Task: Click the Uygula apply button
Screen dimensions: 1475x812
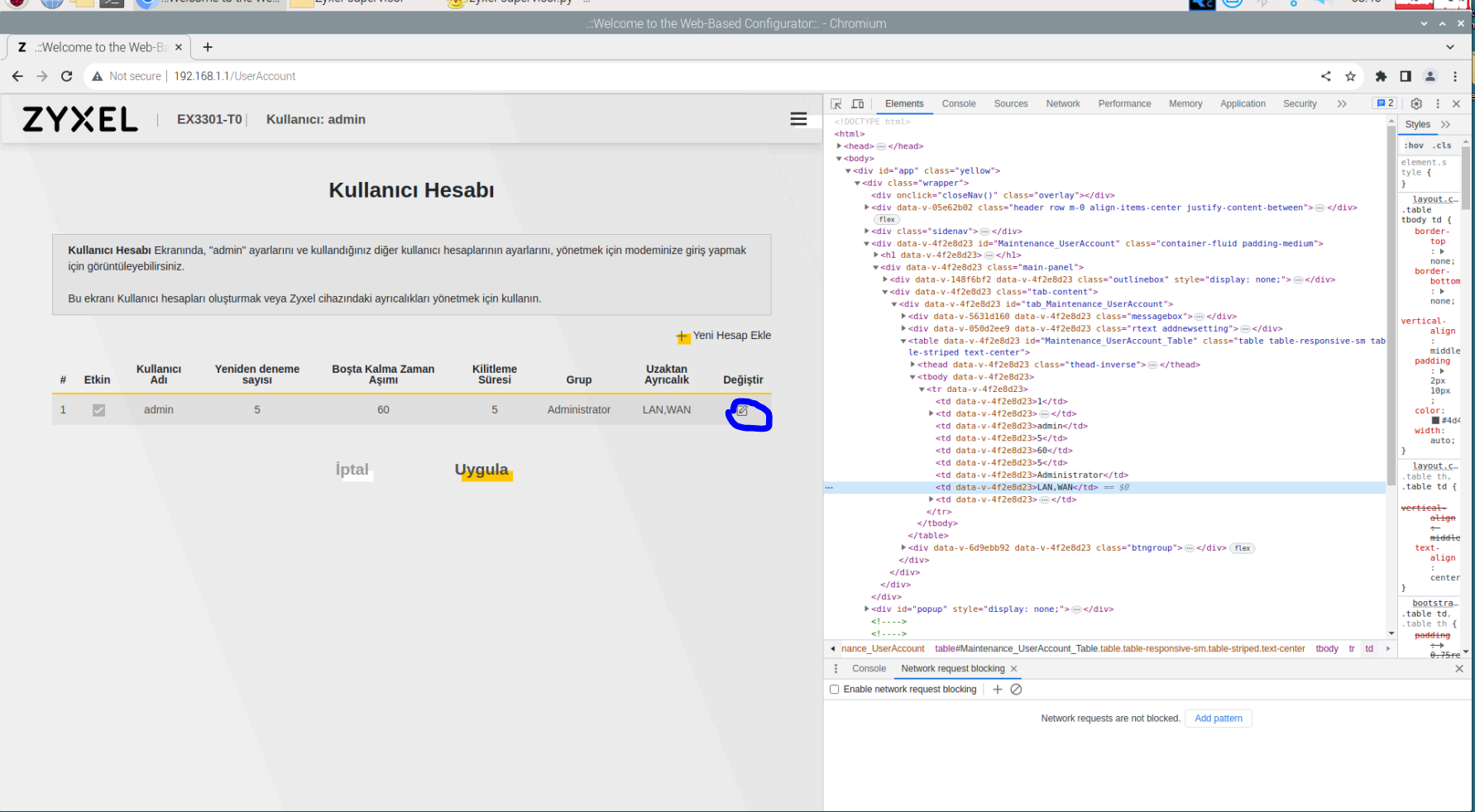Action: click(x=481, y=470)
